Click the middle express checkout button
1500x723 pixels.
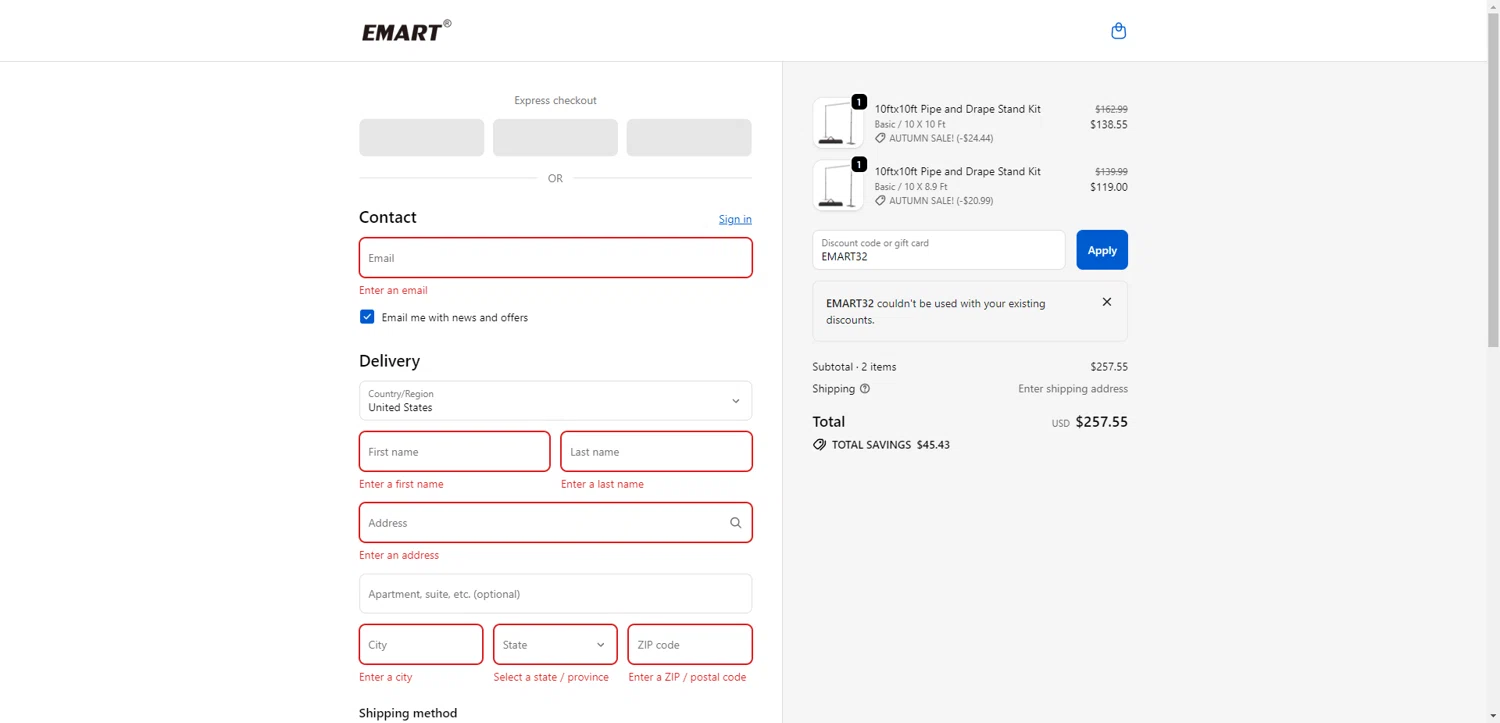coord(555,138)
